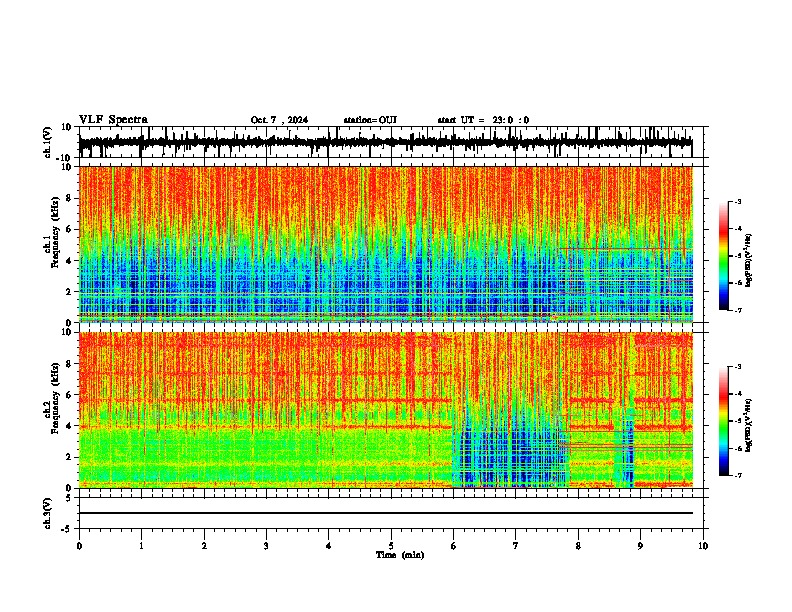The width and height of the screenshot is (792, 612).
Task: Click the "VLF Spectra" title text
Action: pos(113,120)
